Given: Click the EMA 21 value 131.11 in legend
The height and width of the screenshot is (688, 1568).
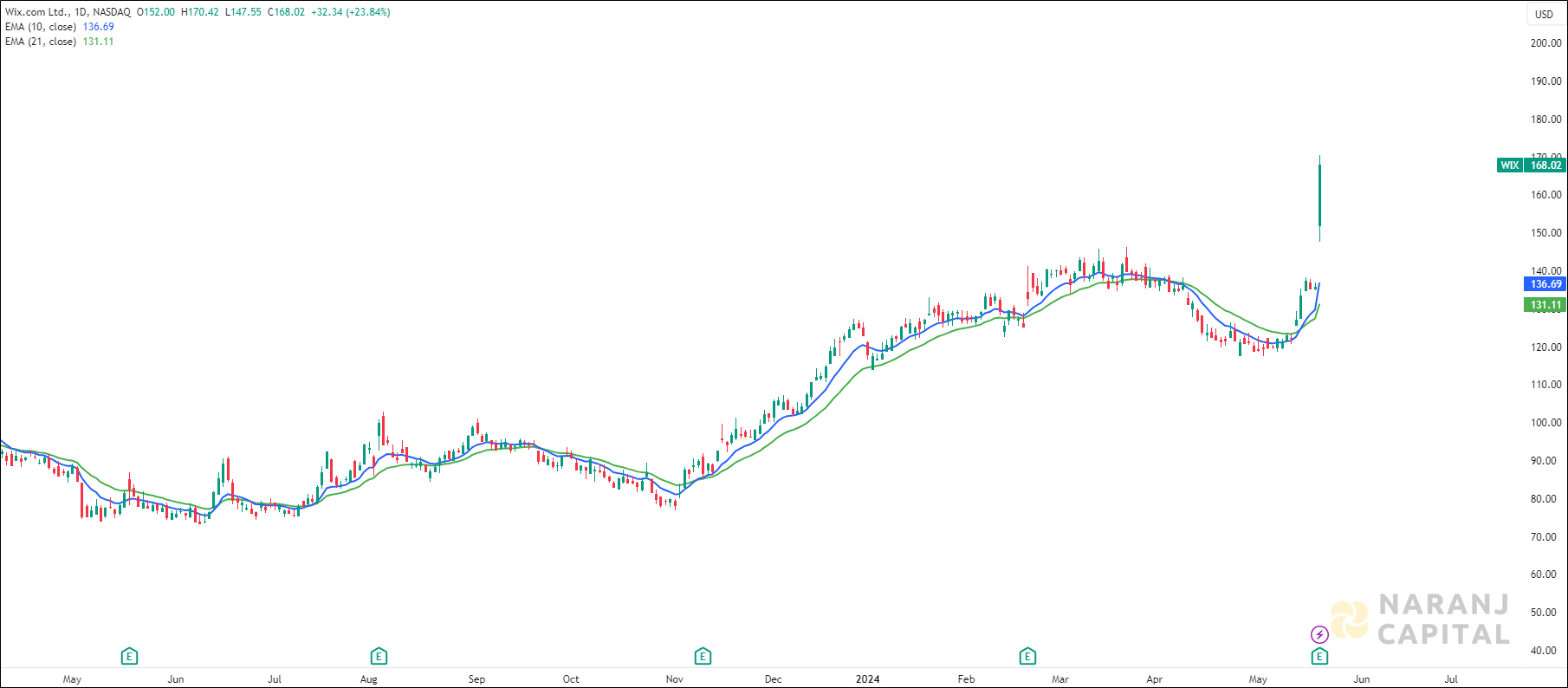Looking at the screenshot, I should pyautogui.click(x=98, y=42).
